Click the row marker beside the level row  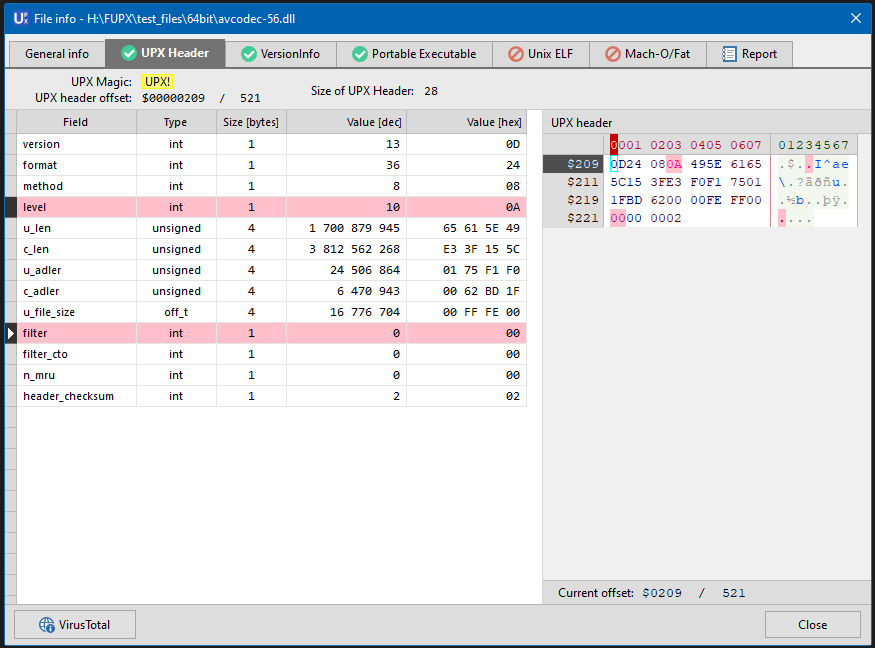[11, 207]
